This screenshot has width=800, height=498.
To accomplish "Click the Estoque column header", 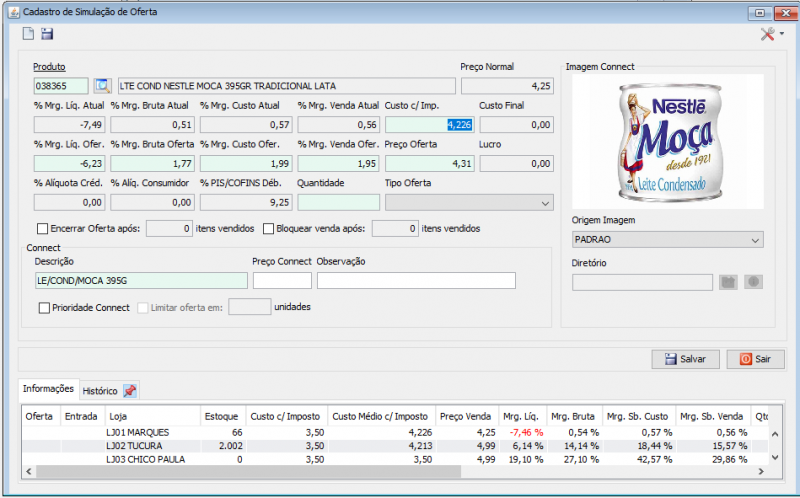I will pyautogui.click(x=223, y=416).
